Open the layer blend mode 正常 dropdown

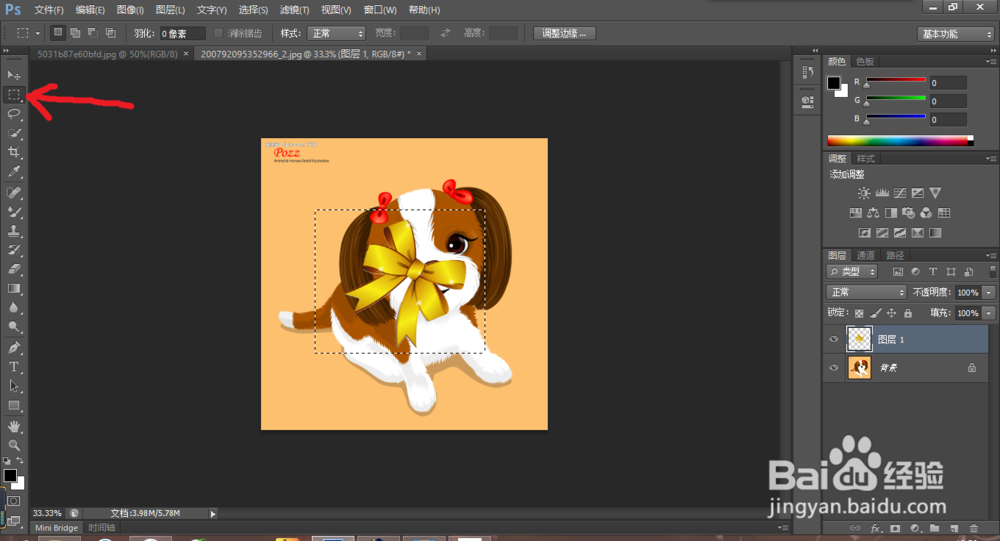pos(866,292)
